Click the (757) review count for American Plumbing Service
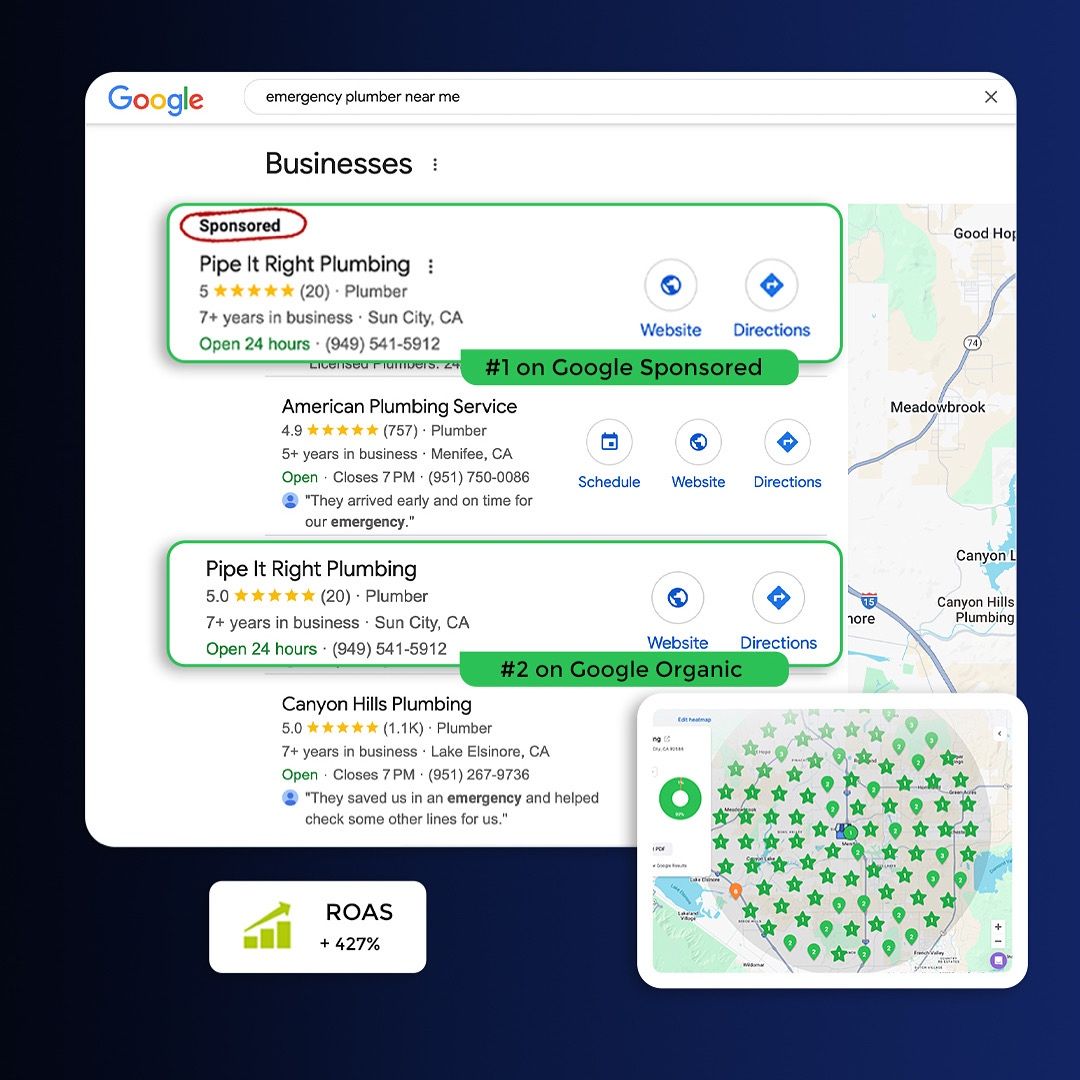The width and height of the screenshot is (1080, 1080). (x=400, y=430)
